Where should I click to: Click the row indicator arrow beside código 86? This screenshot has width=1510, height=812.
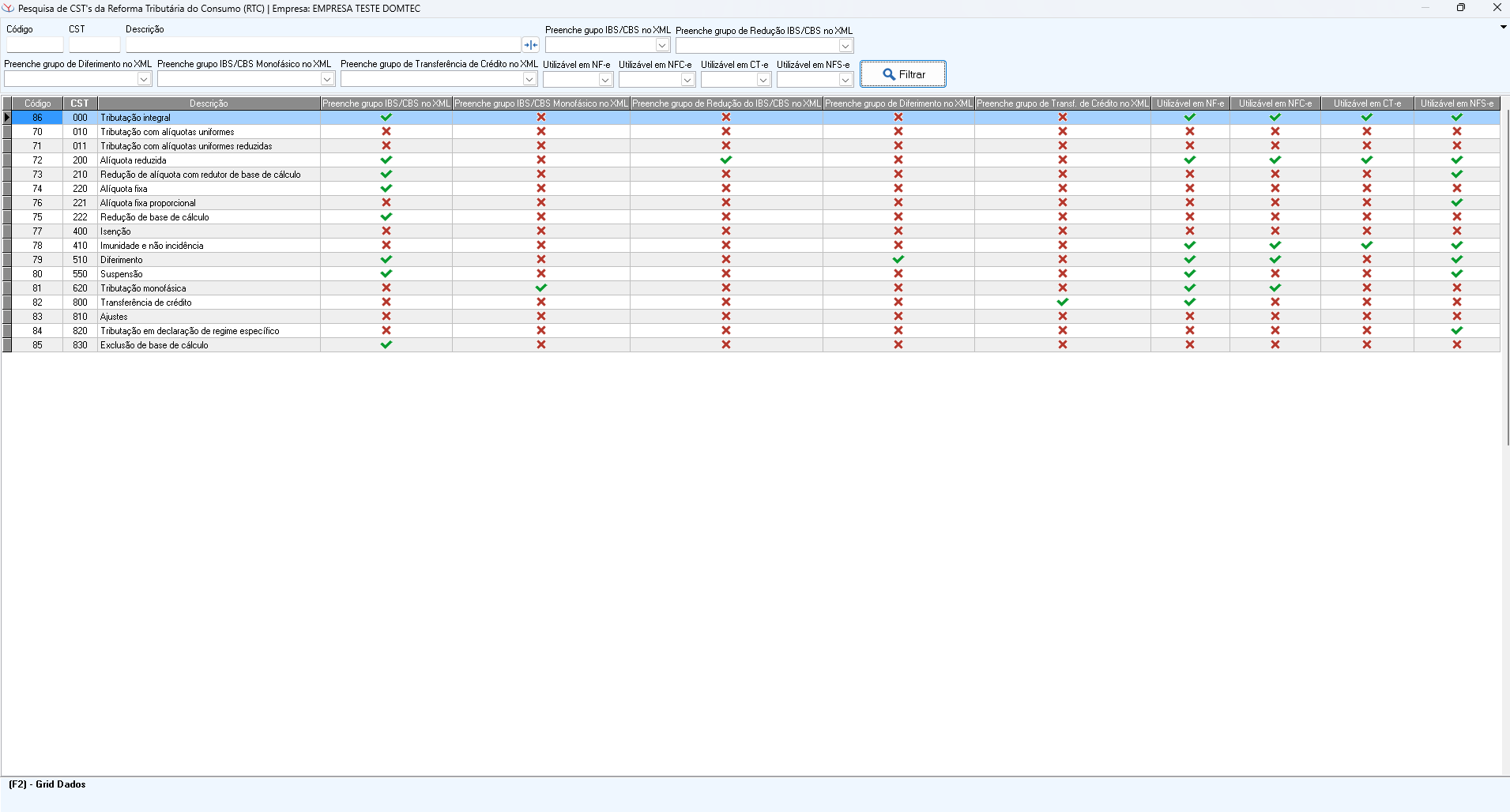coord(7,118)
